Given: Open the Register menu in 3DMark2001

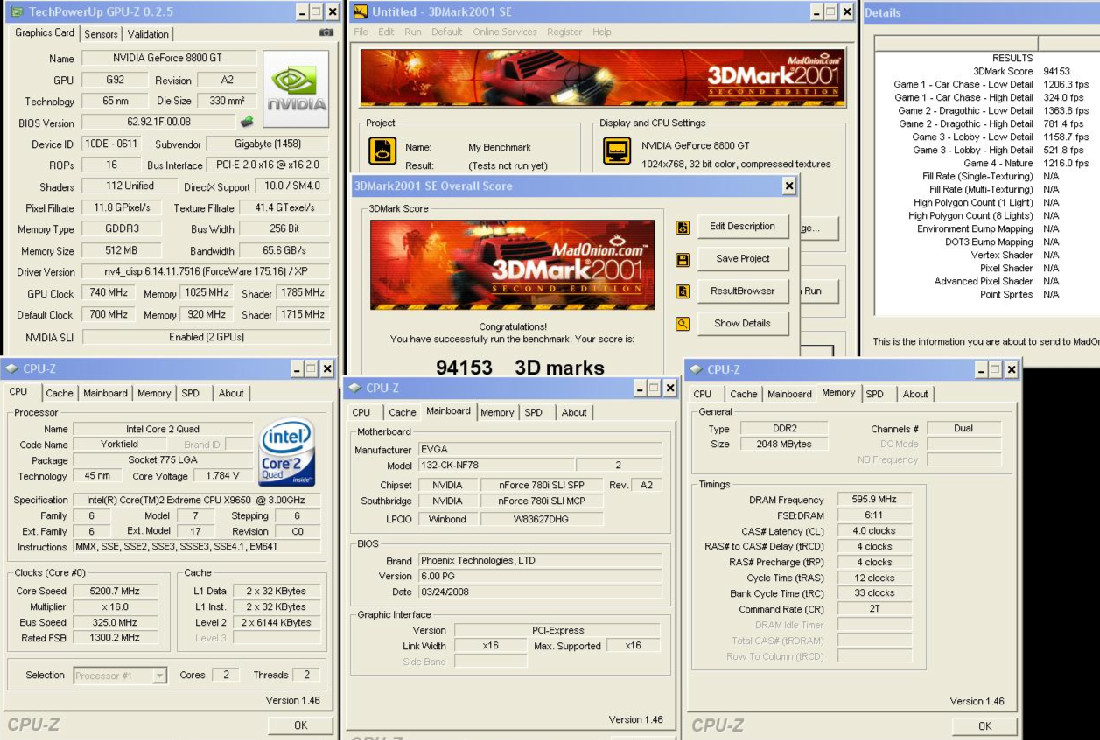Looking at the screenshot, I should tap(565, 32).
